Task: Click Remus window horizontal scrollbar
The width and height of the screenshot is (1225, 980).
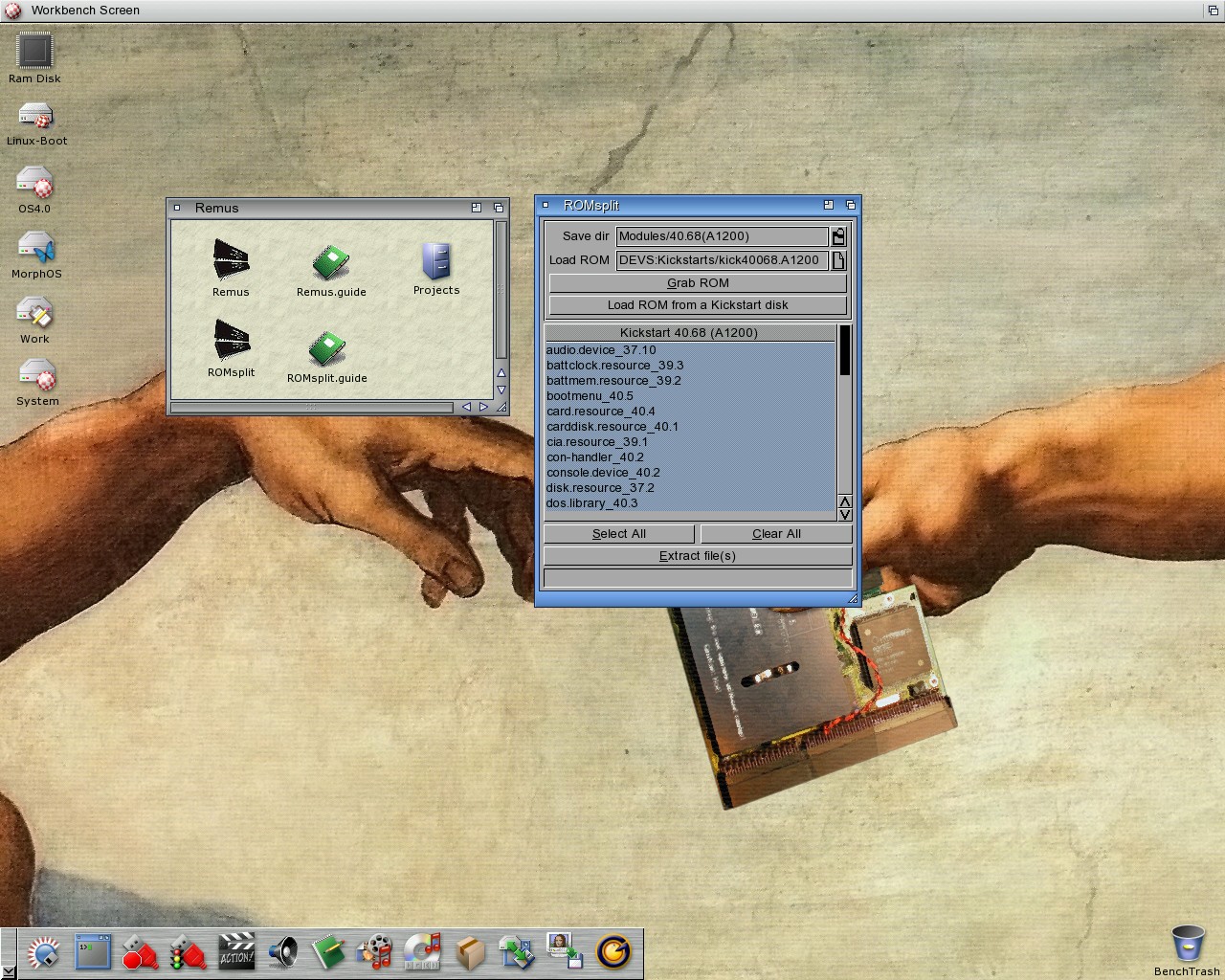Action: (x=312, y=407)
